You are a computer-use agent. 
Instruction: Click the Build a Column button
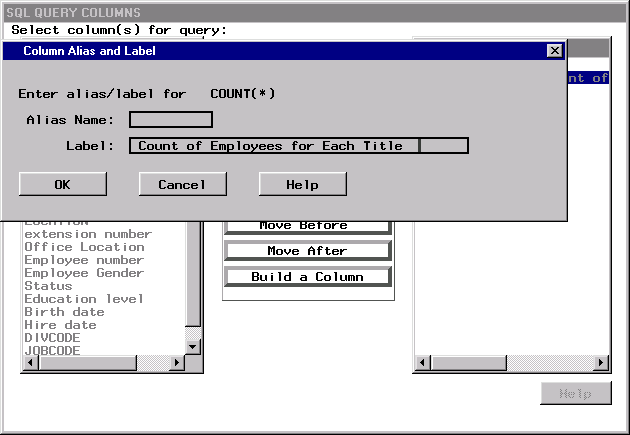point(307,277)
